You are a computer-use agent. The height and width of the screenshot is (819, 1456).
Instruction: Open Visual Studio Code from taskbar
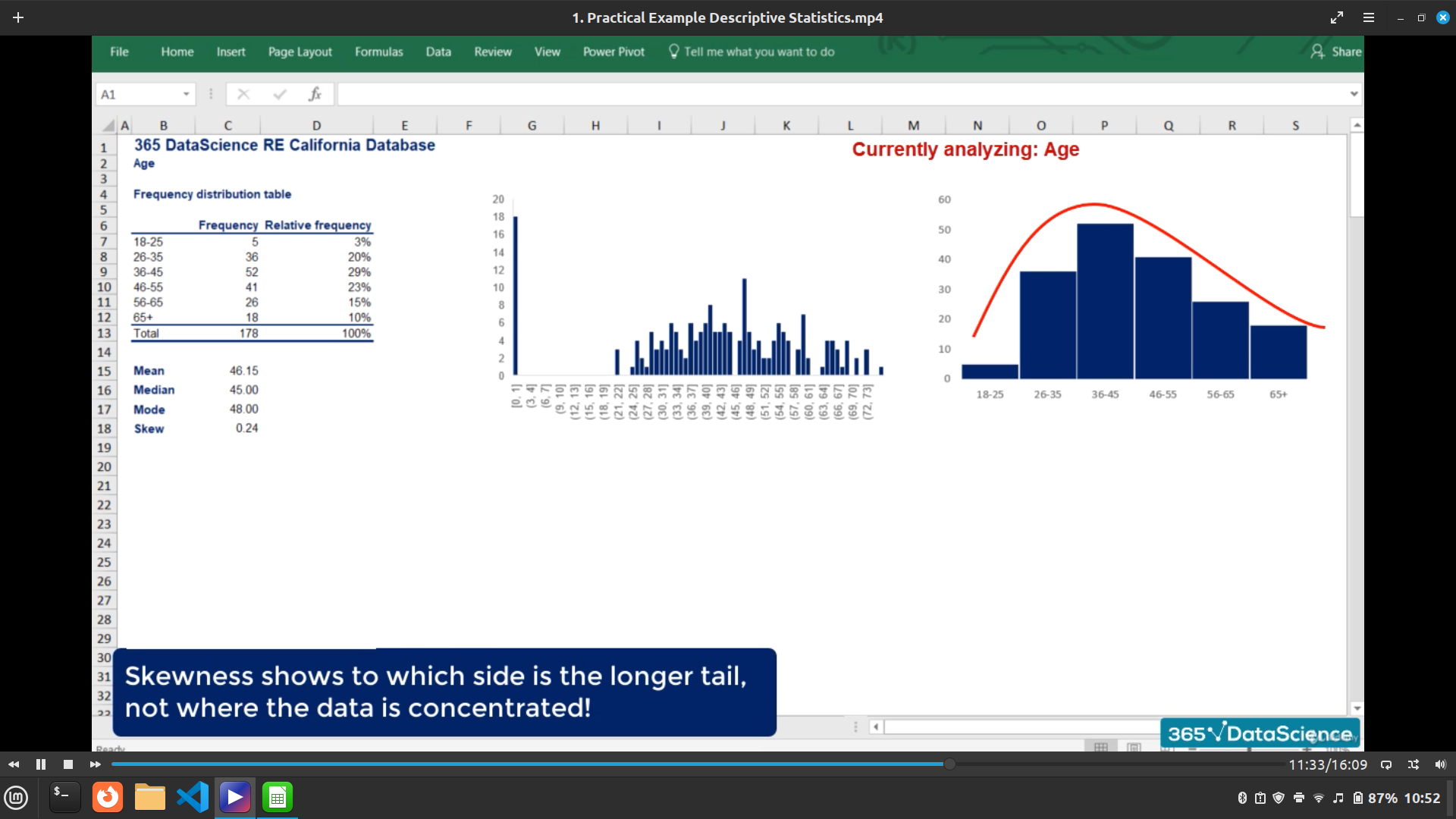click(x=193, y=797)
